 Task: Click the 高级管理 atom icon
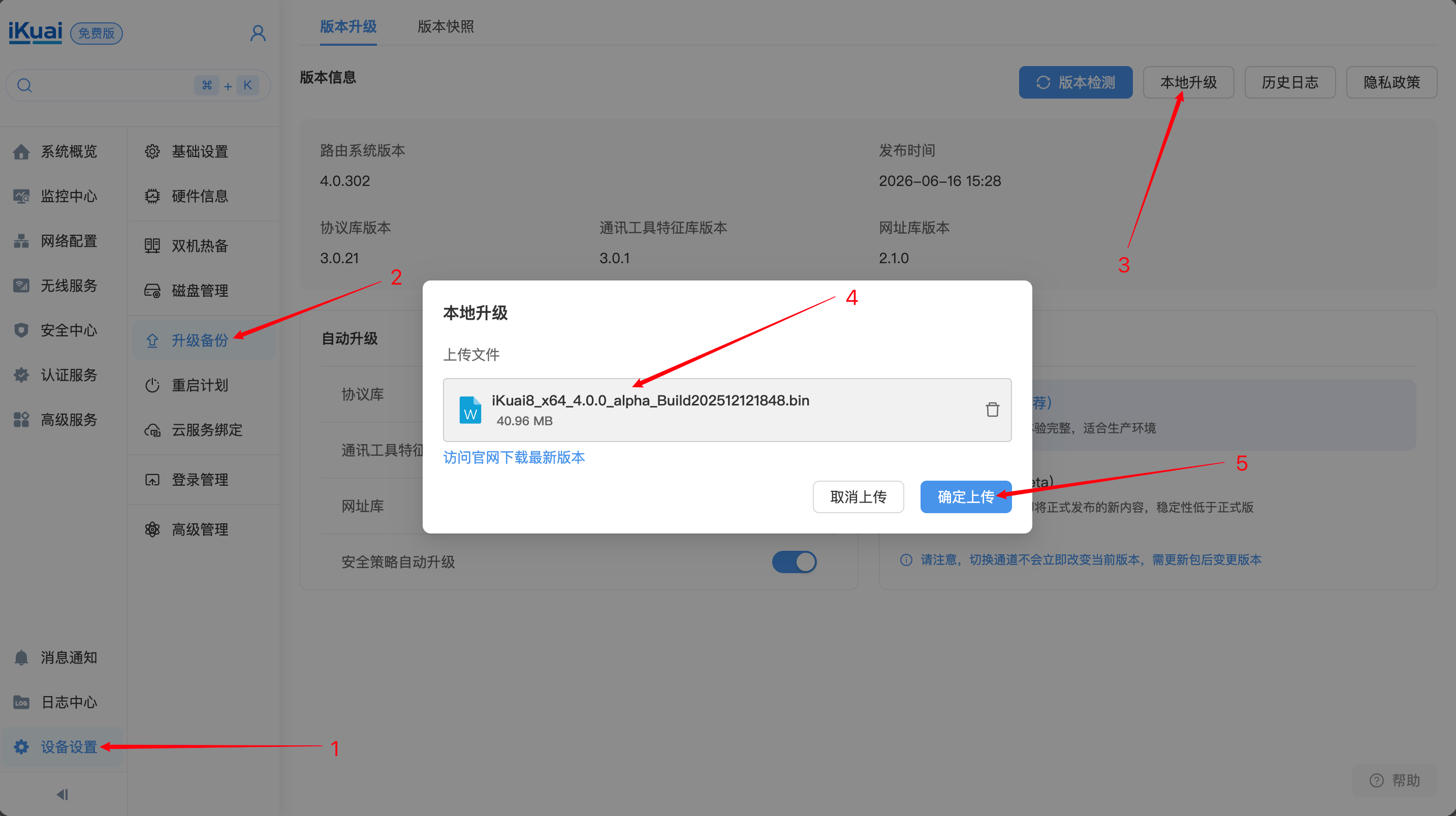tap(152, 530)
